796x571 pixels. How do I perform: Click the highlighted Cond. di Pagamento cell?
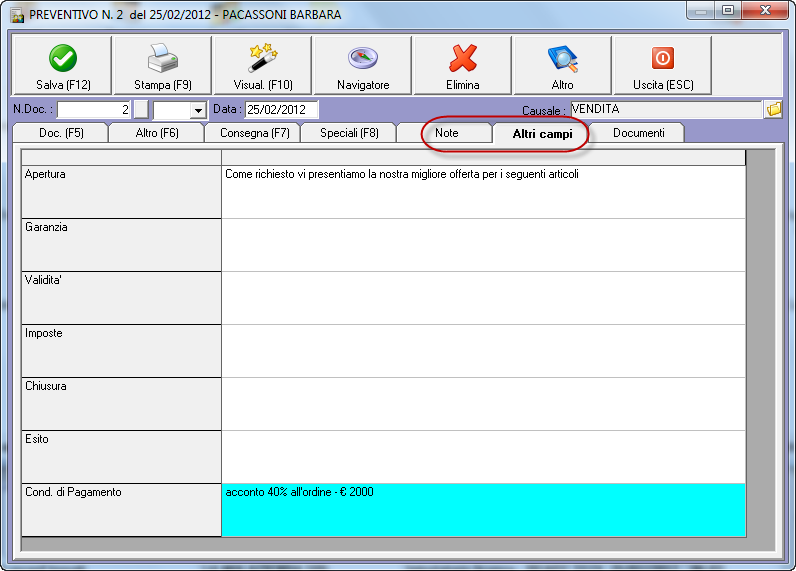(x=484, y=510)
